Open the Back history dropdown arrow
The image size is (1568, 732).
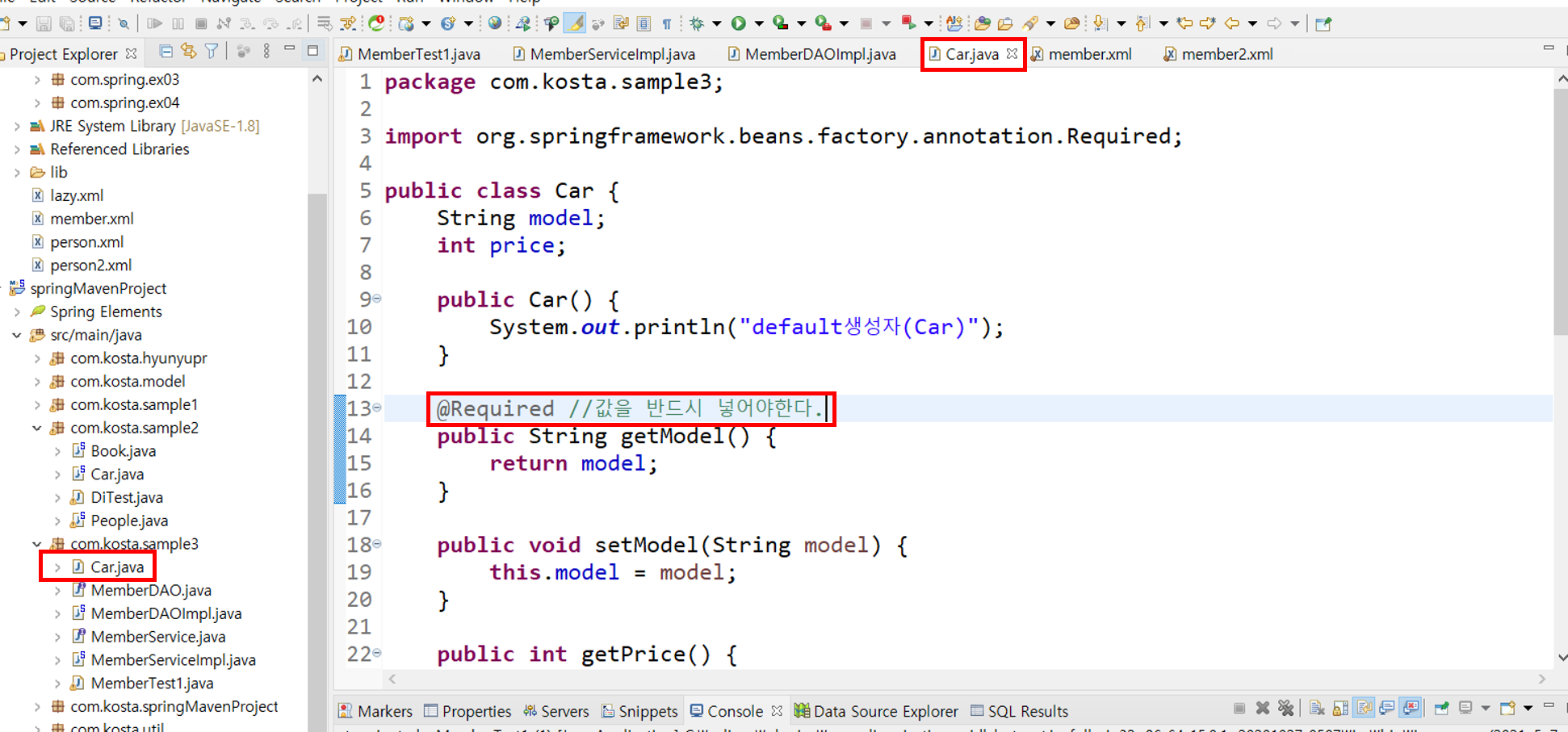[1252, 24]
